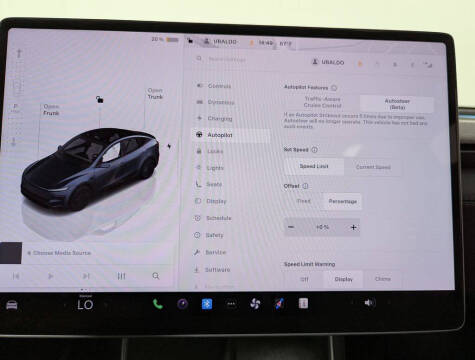Tap the lock icon in top status bar
This screenshot has width=475, height=360.
(190, 40)
